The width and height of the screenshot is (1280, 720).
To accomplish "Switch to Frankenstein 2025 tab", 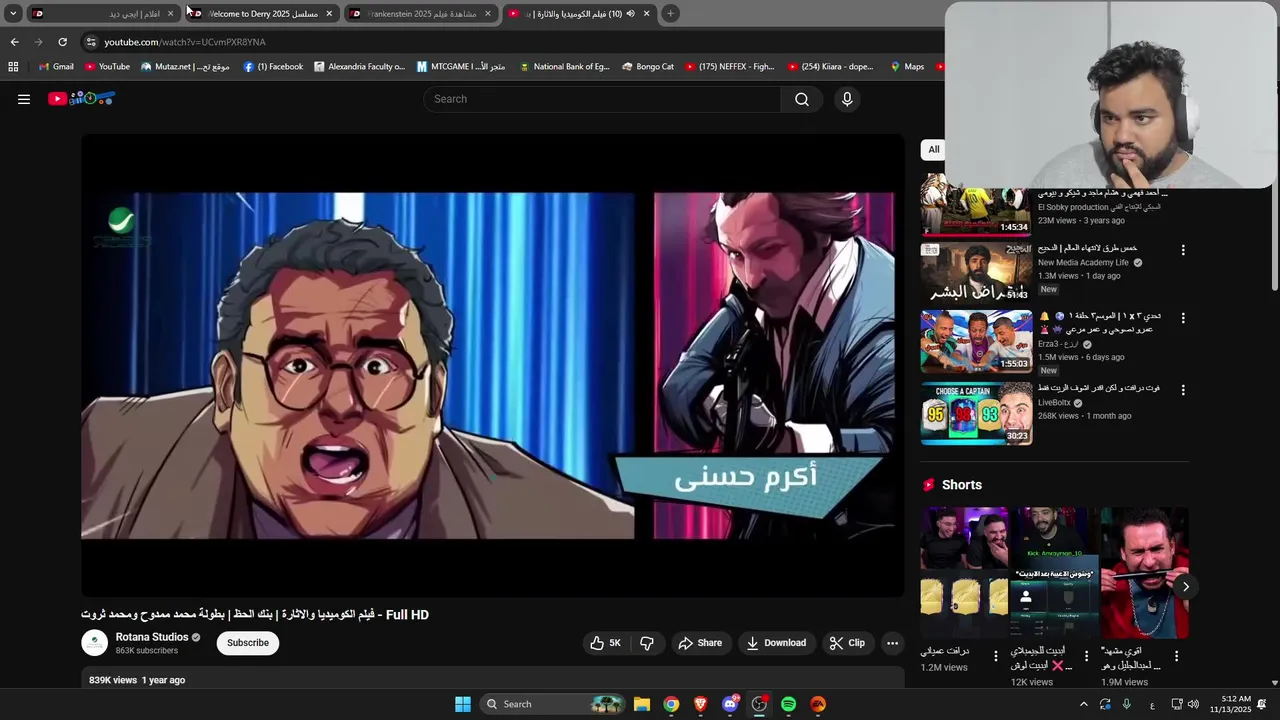I will (420, 13).
